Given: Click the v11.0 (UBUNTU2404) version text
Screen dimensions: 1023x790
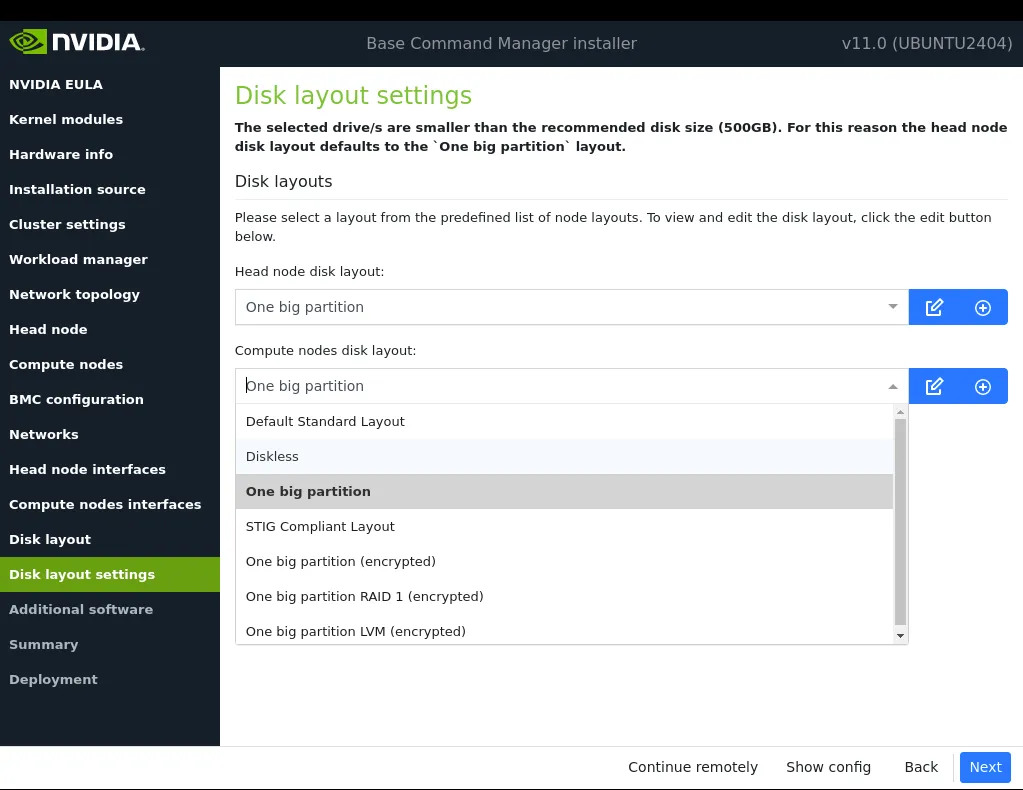Looking at the screenshot, I should (x=927, y=44).
